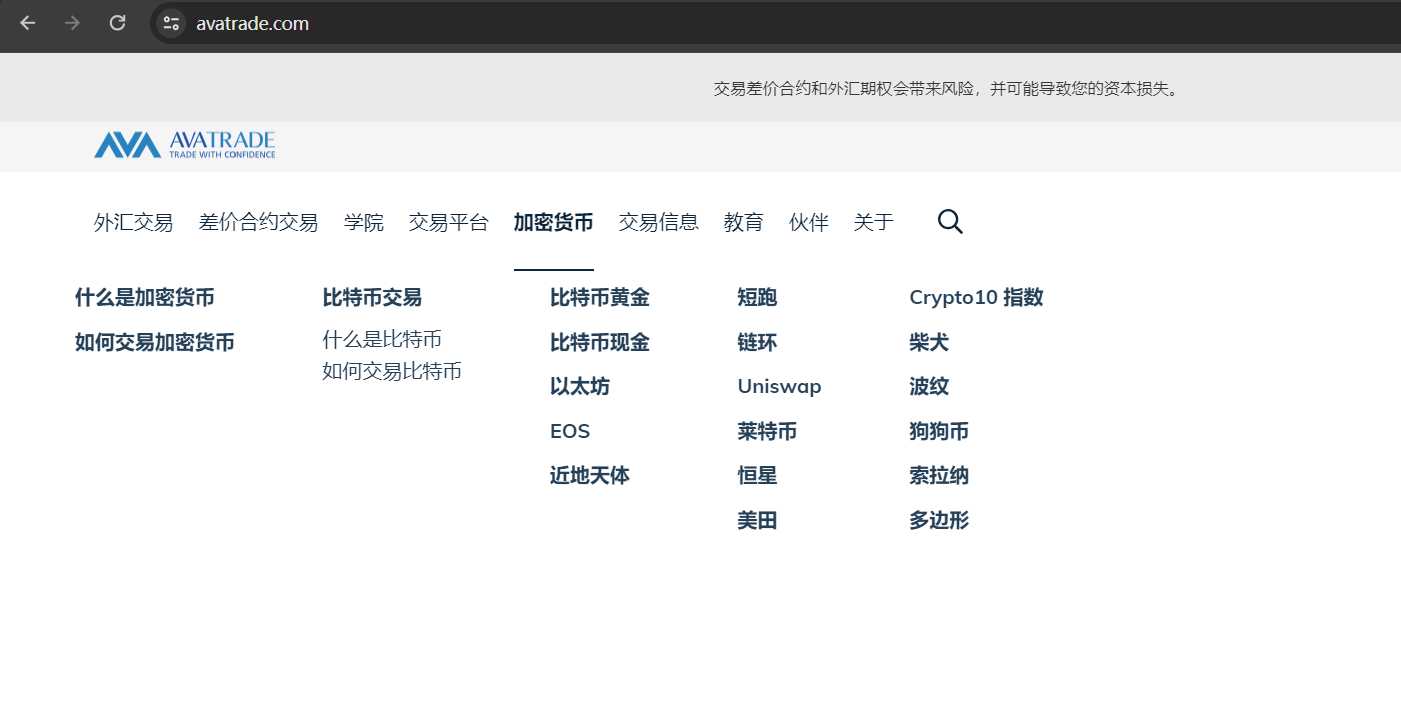
Task: Open 狗狗币 link
Action: click(x=939, y=432)
